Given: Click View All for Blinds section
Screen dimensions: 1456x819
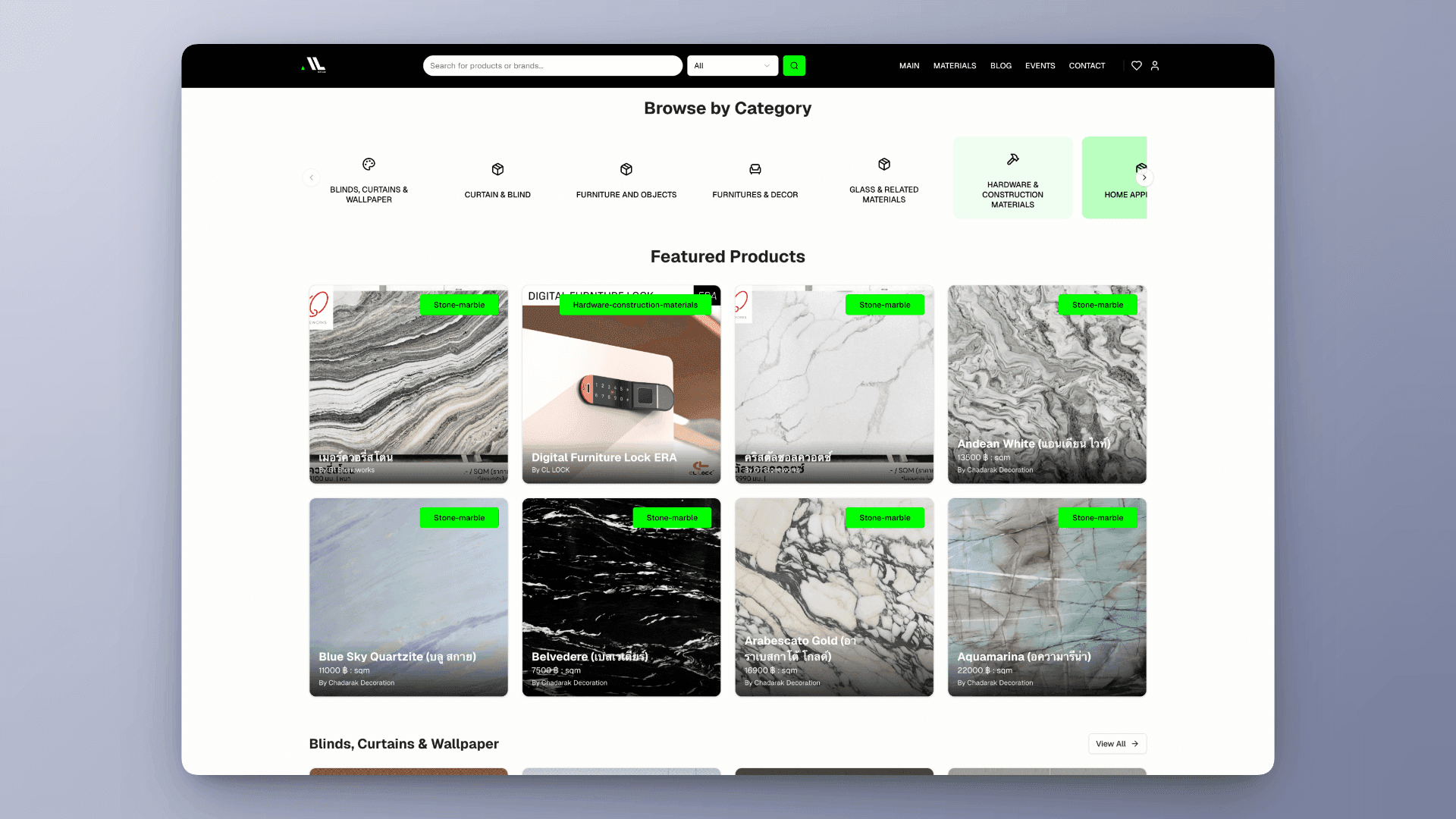Looking at the screenshot, I should click(1116, 744).
